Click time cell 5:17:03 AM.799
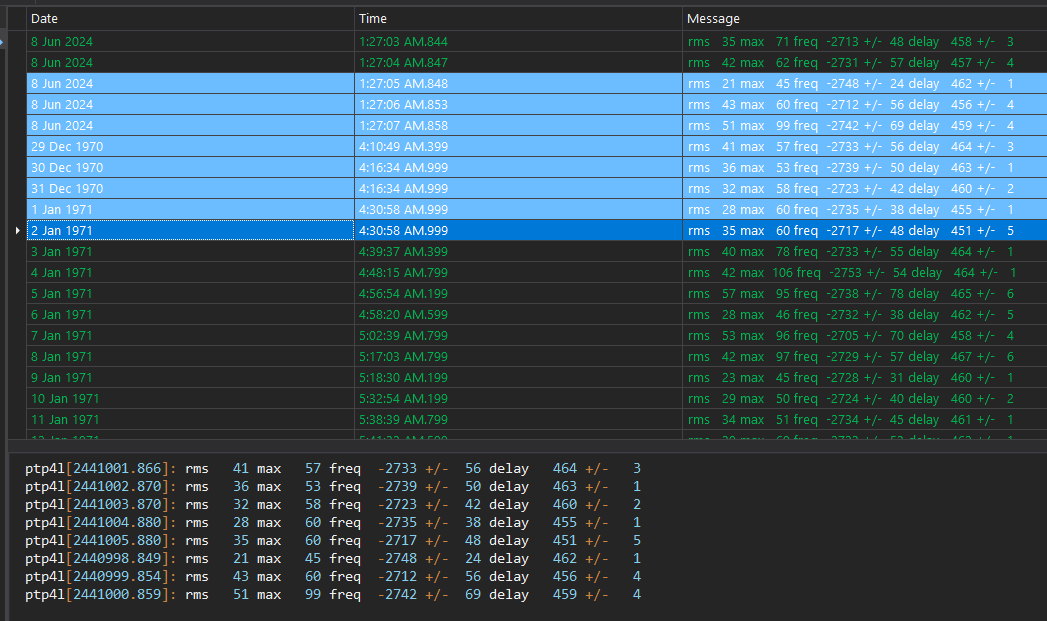 click(x=518, y=357)
